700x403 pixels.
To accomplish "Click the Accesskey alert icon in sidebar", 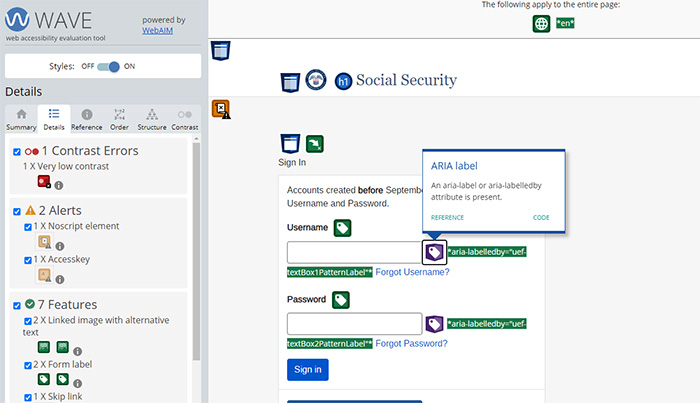I will click(x=44, y=274).
